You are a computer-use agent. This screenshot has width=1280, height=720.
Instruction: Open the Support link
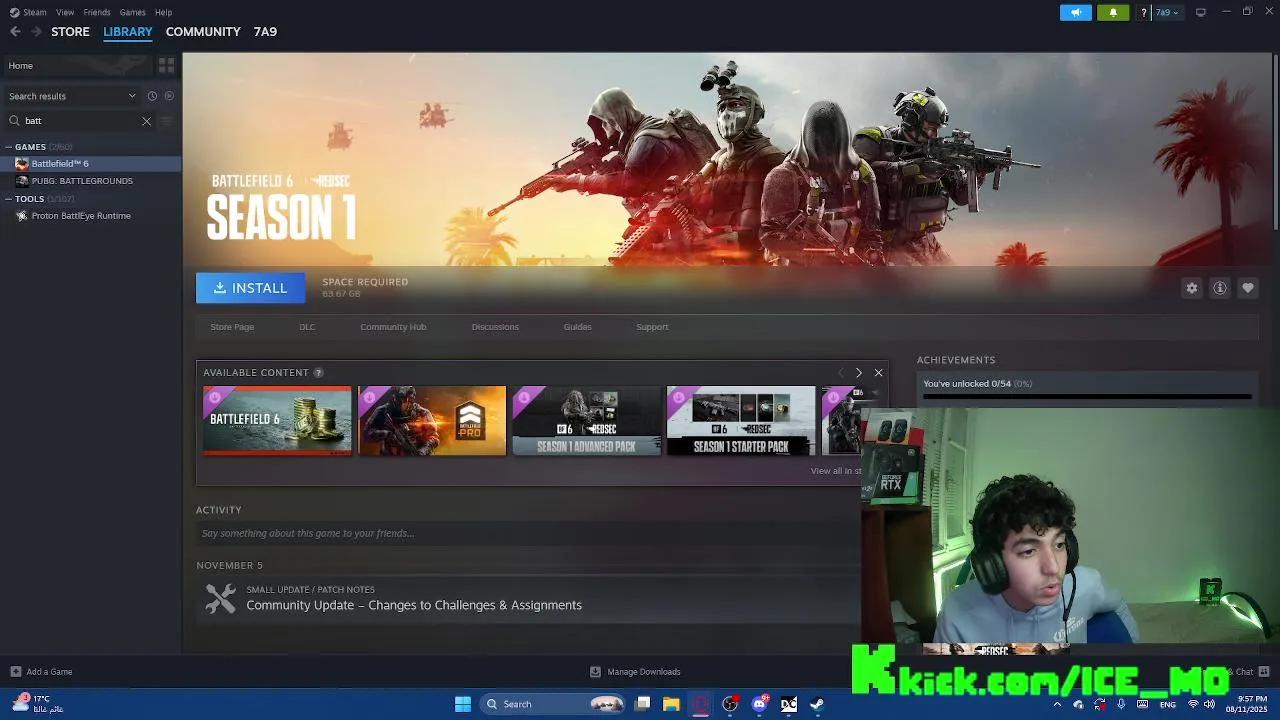[x=652, y=327]
